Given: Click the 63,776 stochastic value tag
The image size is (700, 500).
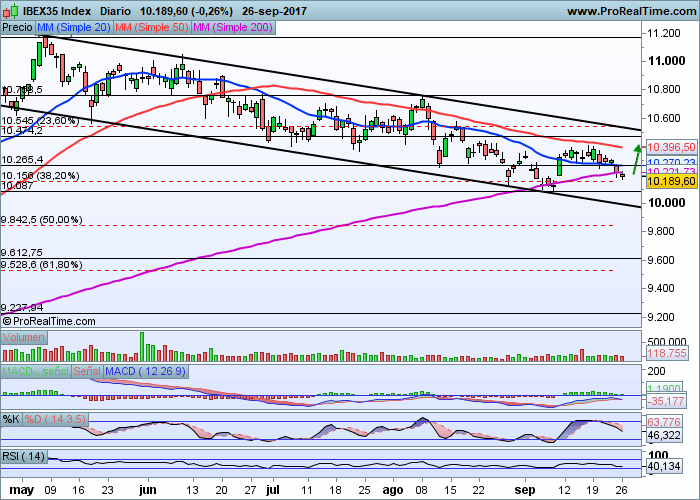Looking at the screenshot, I should pyautogui.click(x=665, y=422).
